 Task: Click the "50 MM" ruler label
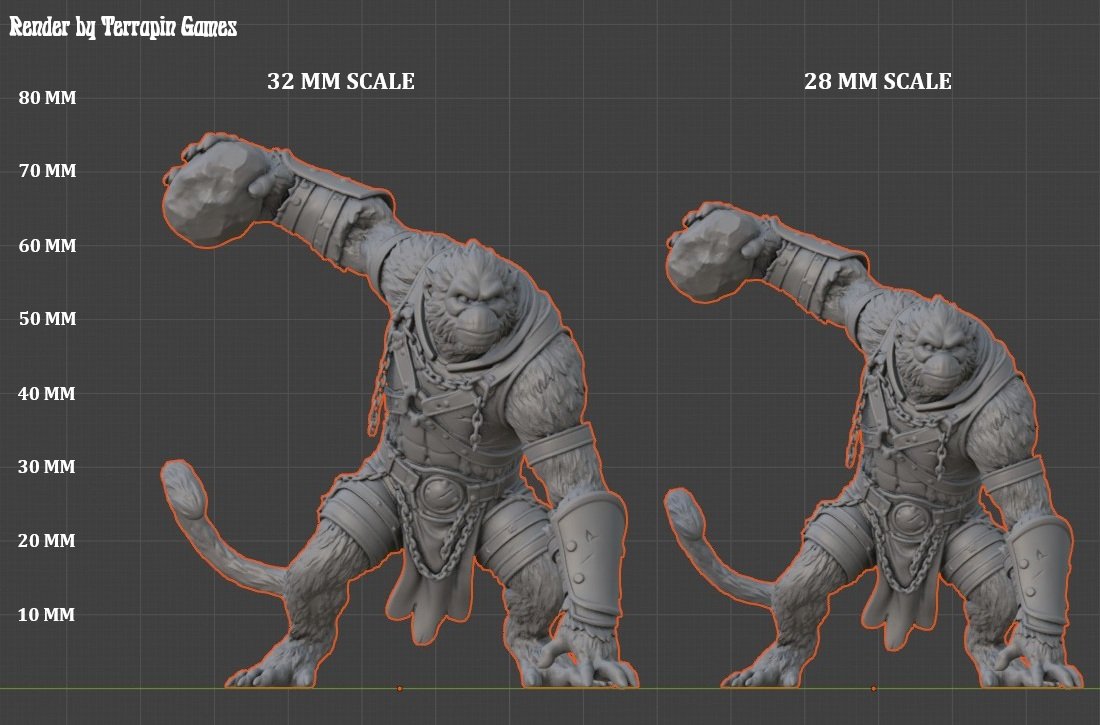click(47, 319)
